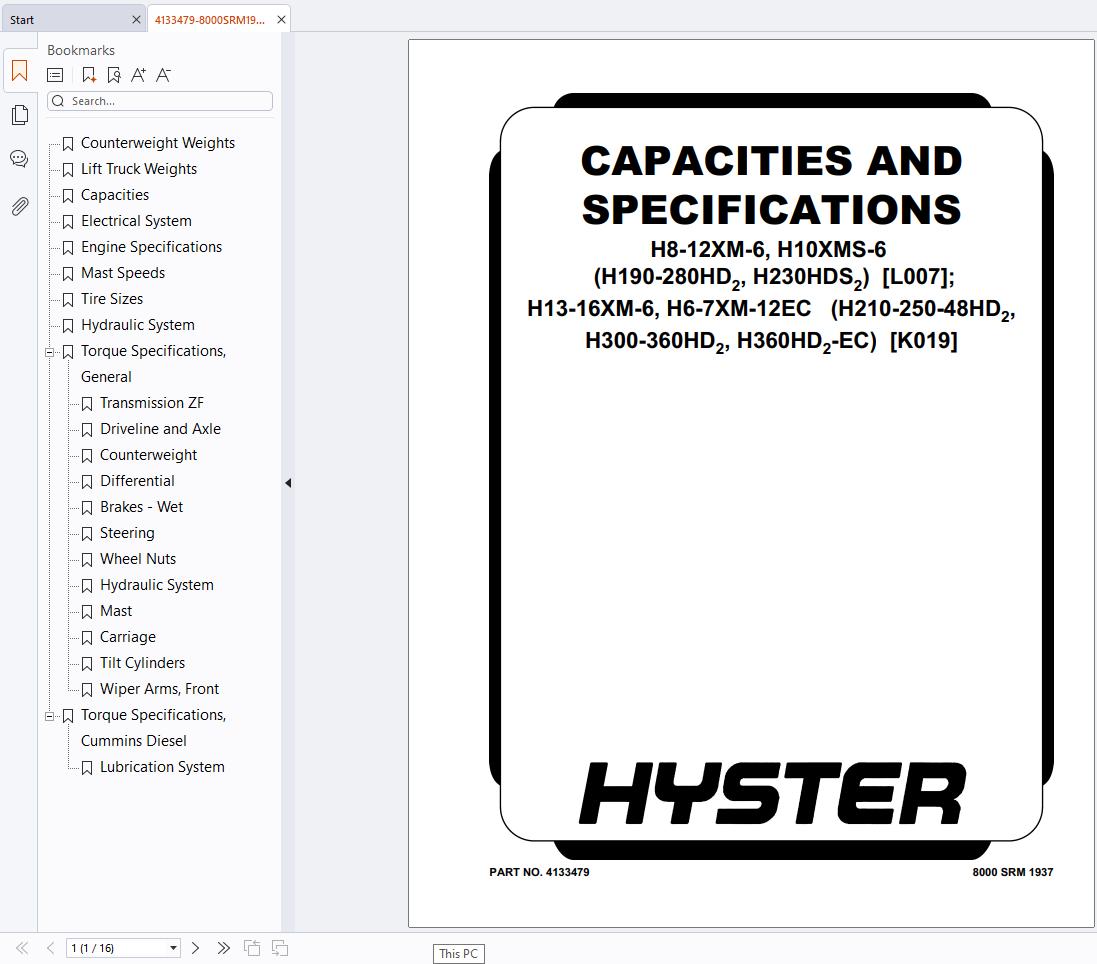Open the Electrical System bookmark
The height and width of the screenshot is (964, 1097).
click(136, 220)
